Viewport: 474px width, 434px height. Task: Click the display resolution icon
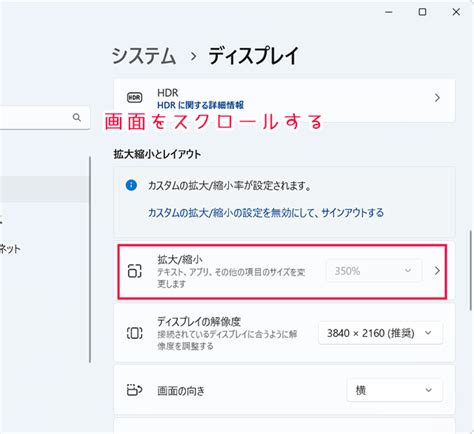pyautogui.click(x=135, y=333)
